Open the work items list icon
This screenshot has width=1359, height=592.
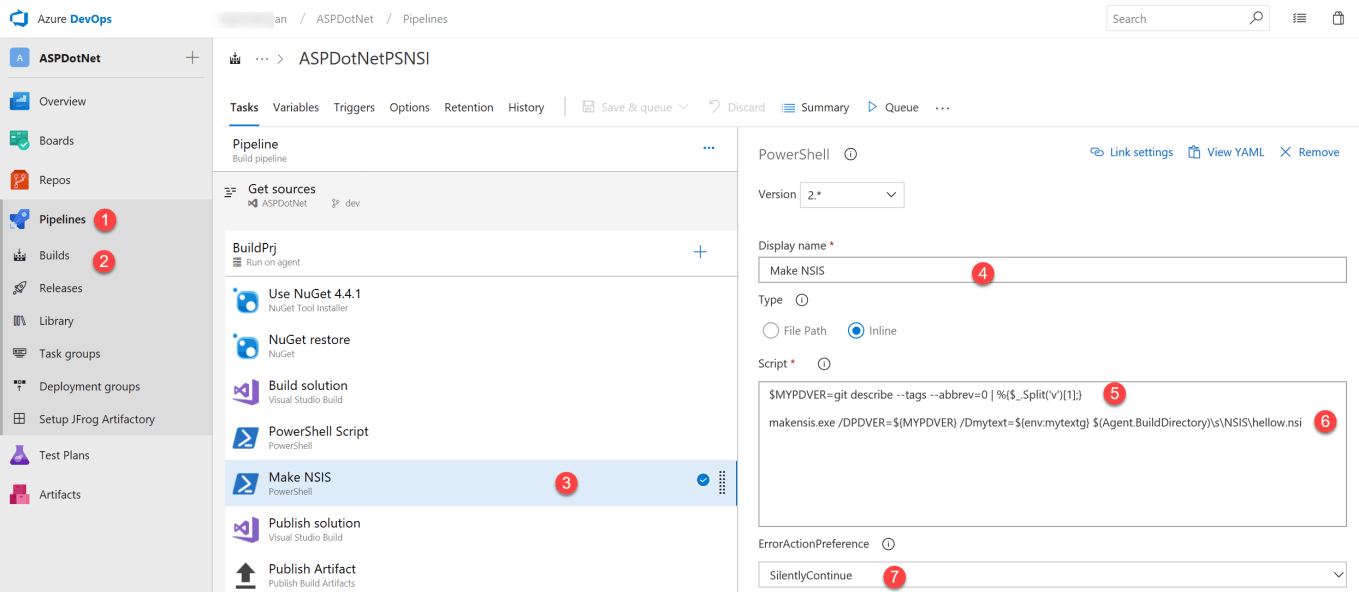(1299, 18)
